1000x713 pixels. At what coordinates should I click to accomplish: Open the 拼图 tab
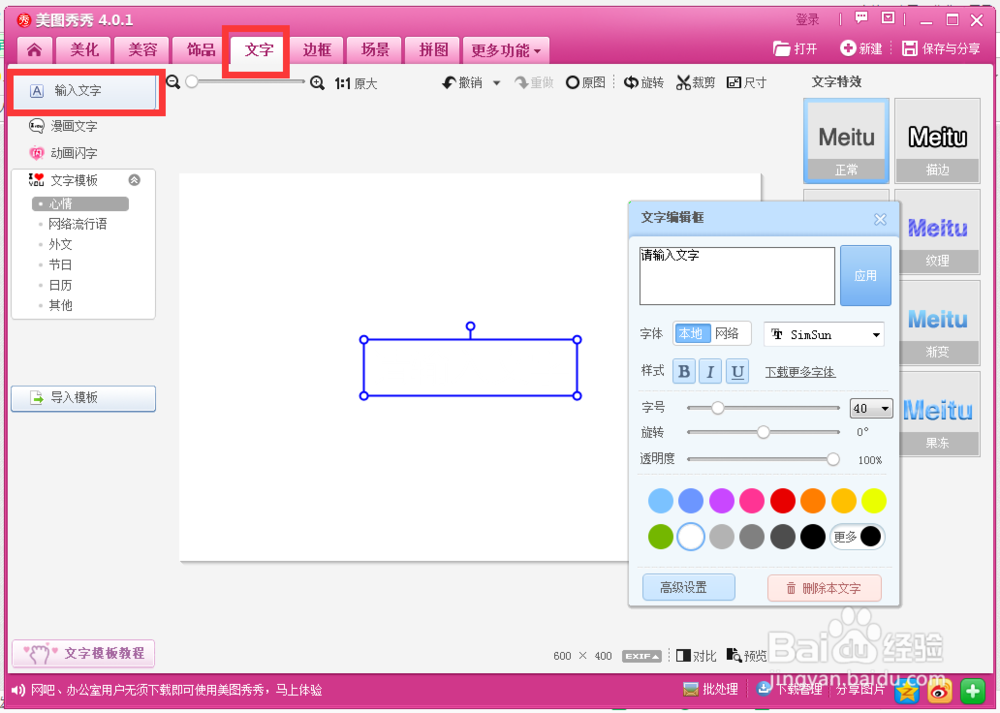(434, 50)
